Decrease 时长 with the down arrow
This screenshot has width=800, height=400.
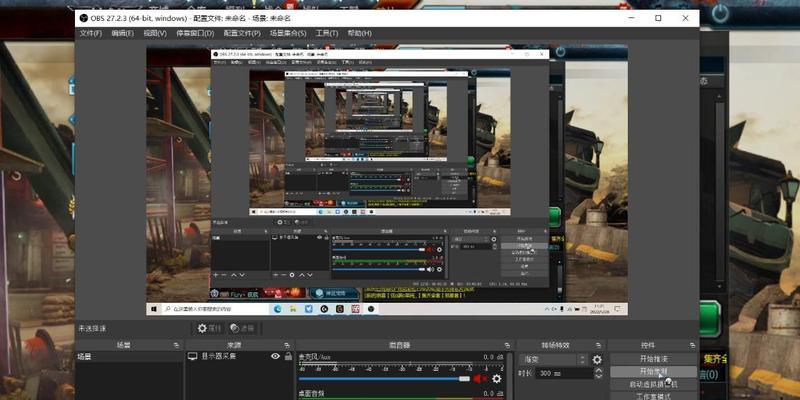598,377
